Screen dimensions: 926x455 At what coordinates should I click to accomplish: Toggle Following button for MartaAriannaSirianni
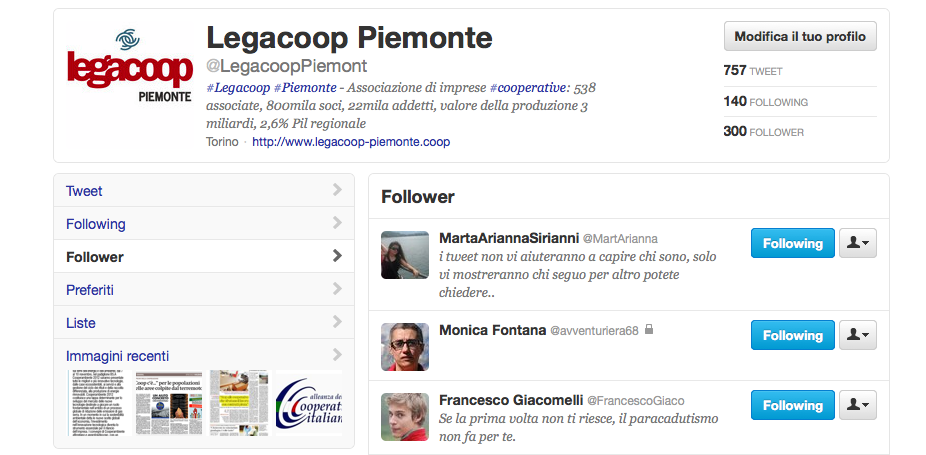coord(793,243)
